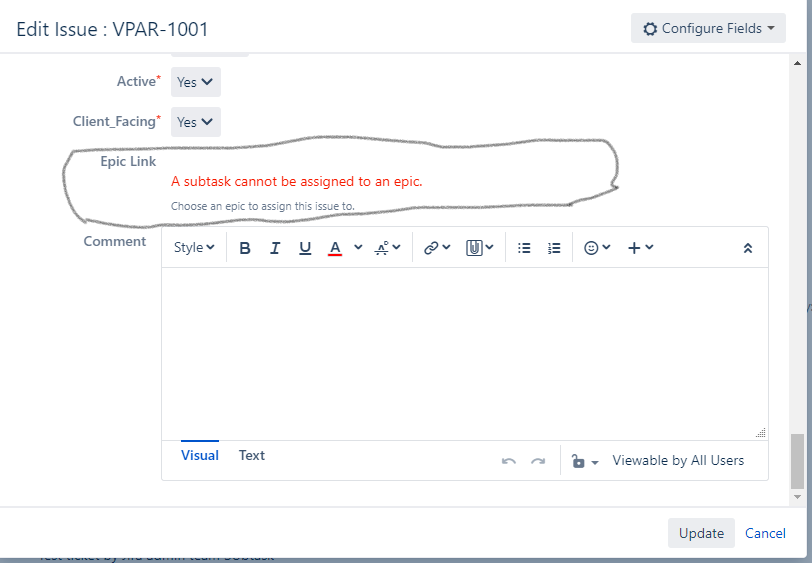Click the undo arrow icon
Screen dimensions: 812x563
coord(509,461)
